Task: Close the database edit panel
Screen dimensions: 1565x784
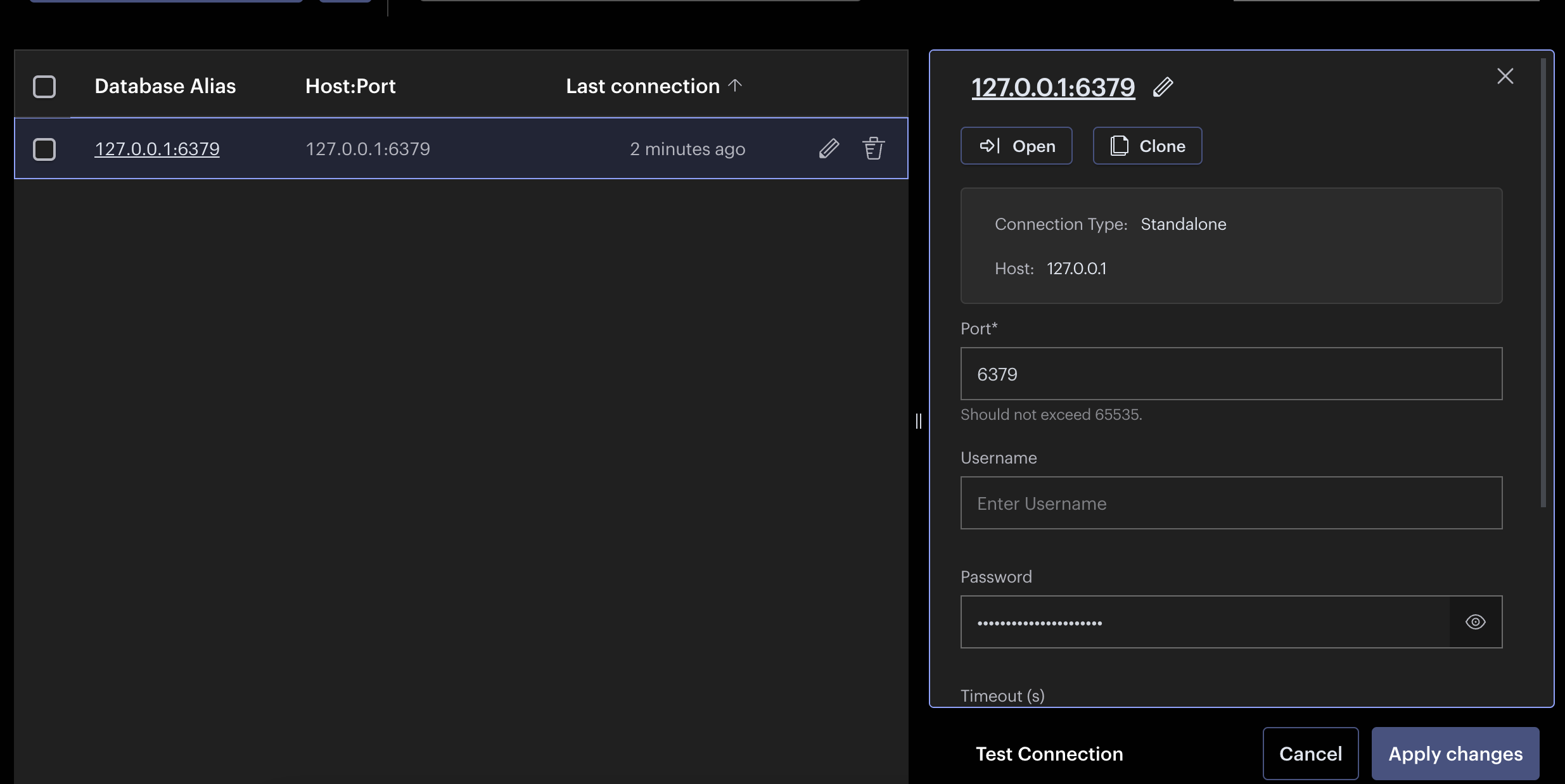Action: point(1505,76)
